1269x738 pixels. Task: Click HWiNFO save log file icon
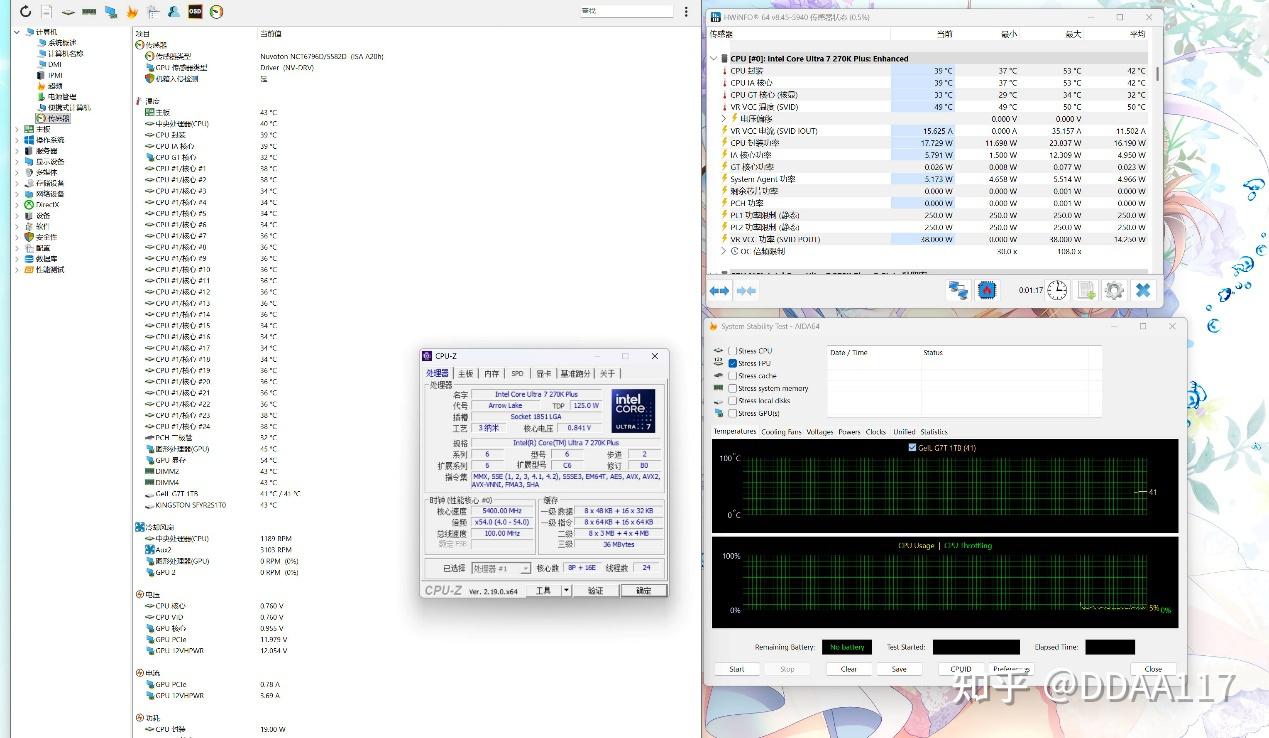(x=1086, y=290)
